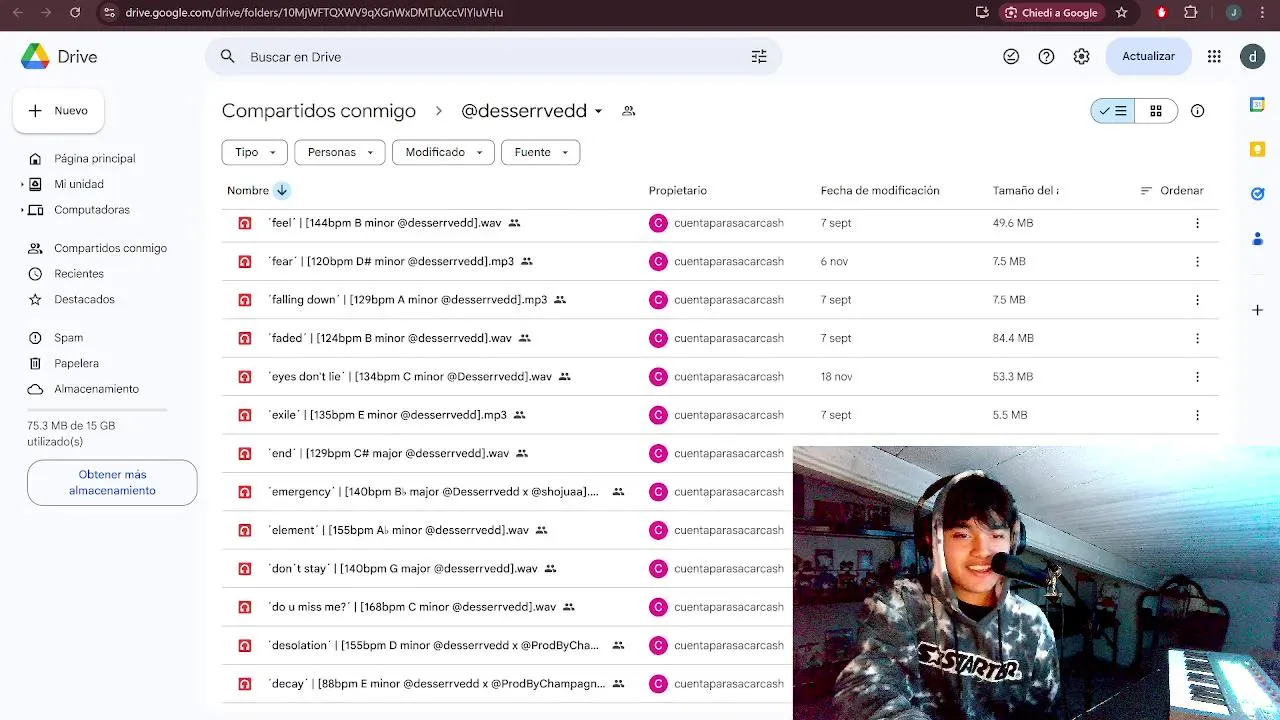The width and height of the screenshot is (1280, 720).
Task: Click the Nuevo button
Action: click(x=58, y=111)
